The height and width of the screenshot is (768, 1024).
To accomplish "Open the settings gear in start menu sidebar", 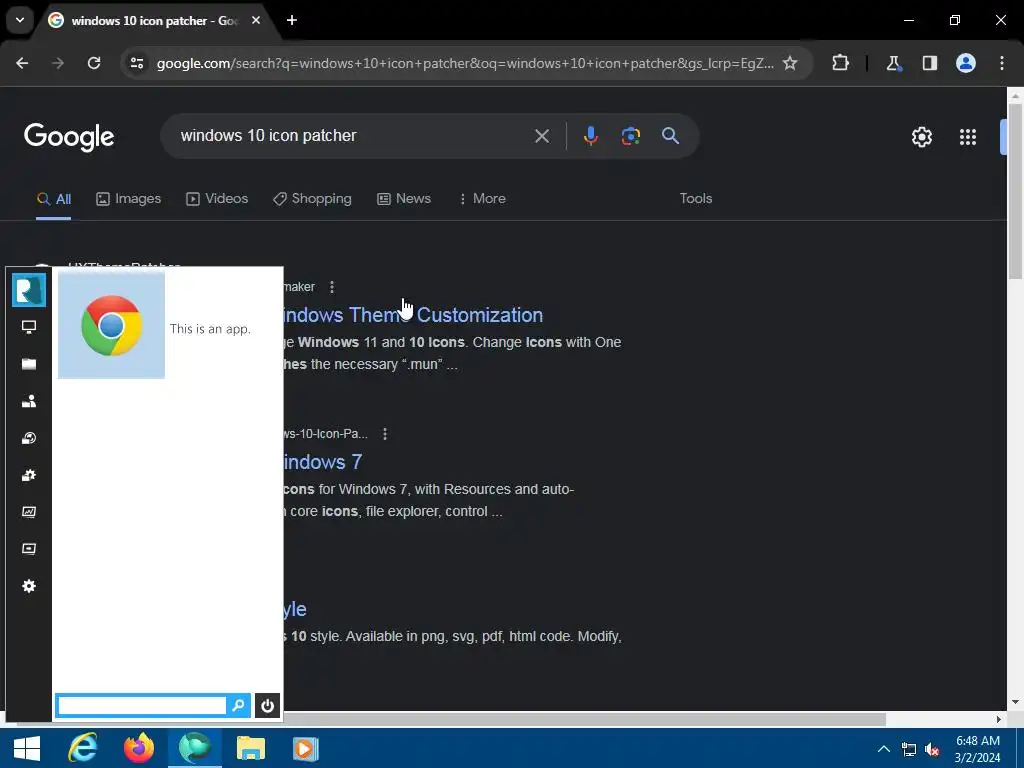I will (29, 586).
